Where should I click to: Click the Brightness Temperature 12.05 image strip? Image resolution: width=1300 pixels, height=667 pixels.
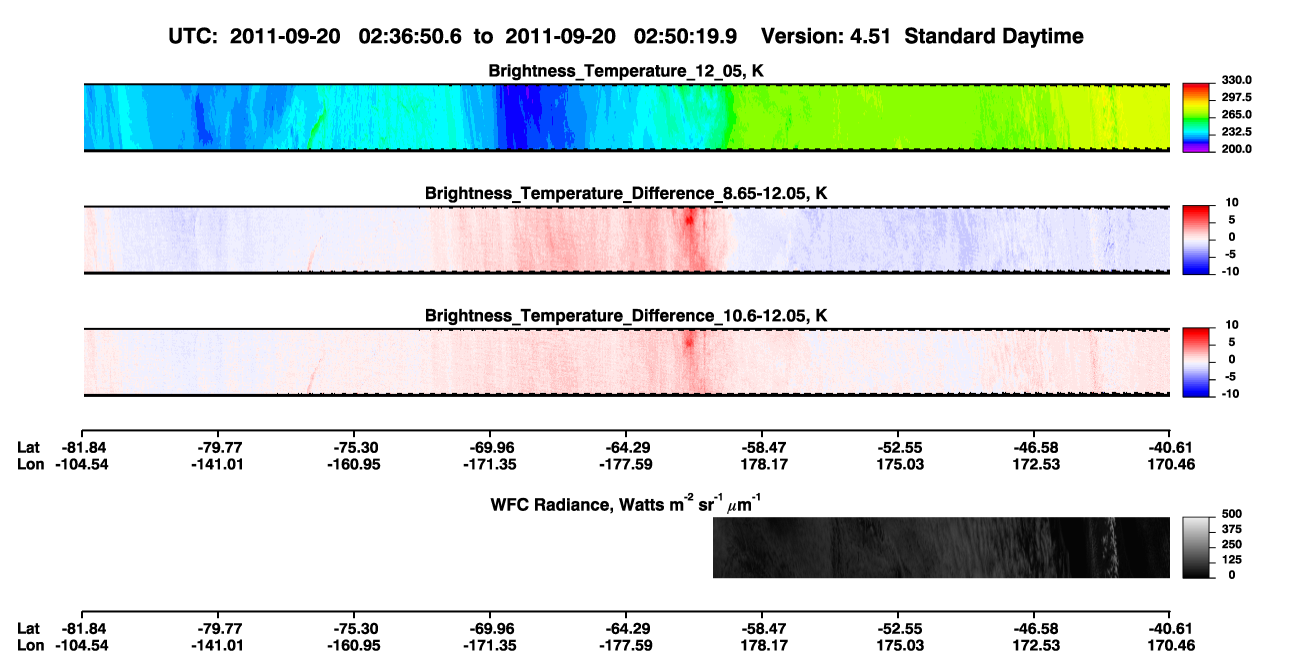tap(626, 117)
